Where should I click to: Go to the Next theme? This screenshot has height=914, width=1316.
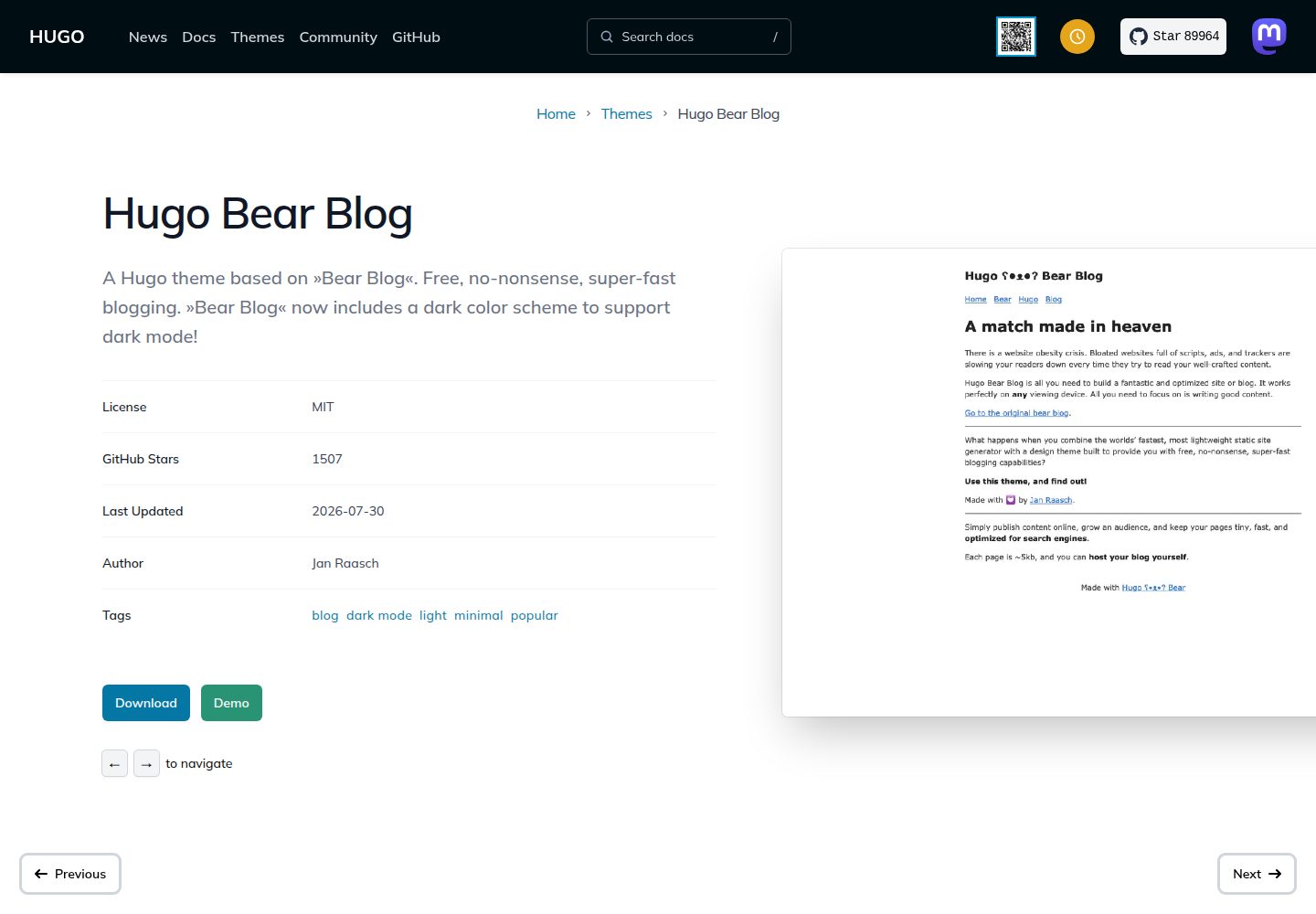click(1257, 874)
